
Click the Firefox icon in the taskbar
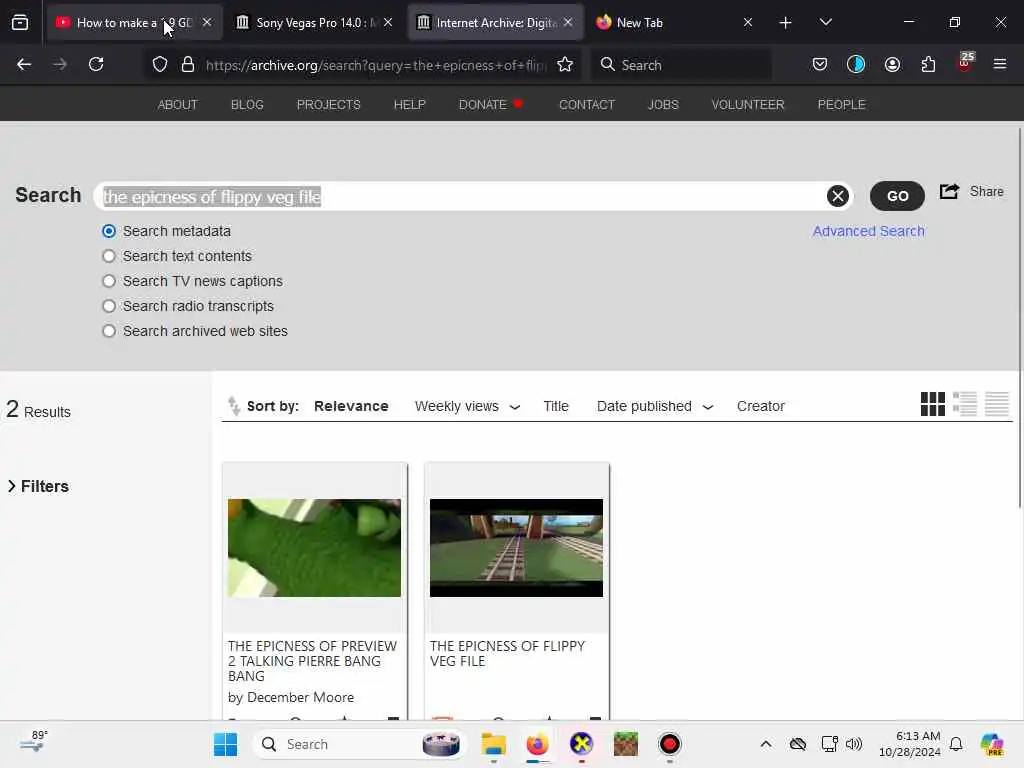[x=537, y=744]
